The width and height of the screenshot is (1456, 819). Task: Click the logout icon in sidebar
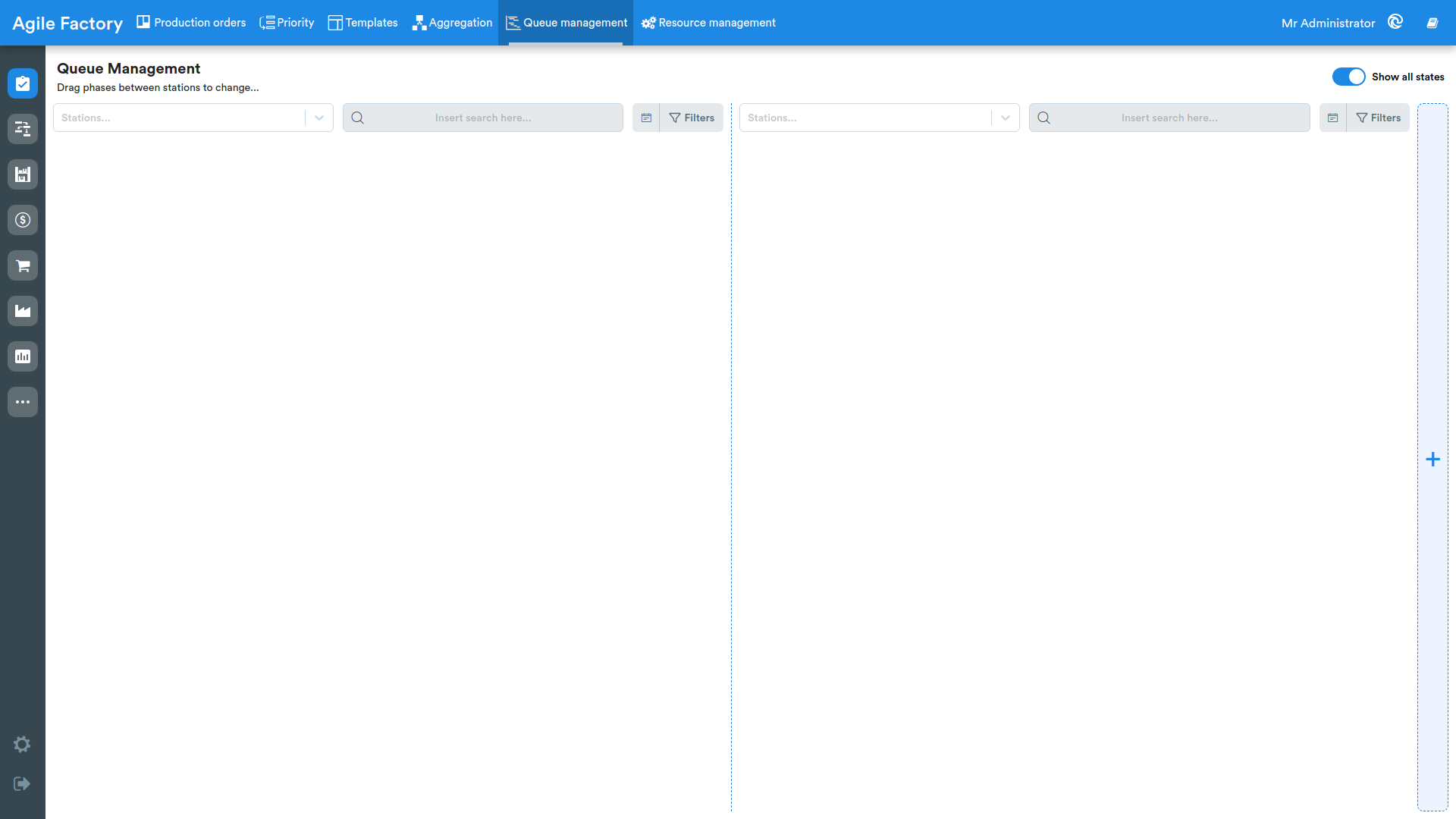click(22, 783)
